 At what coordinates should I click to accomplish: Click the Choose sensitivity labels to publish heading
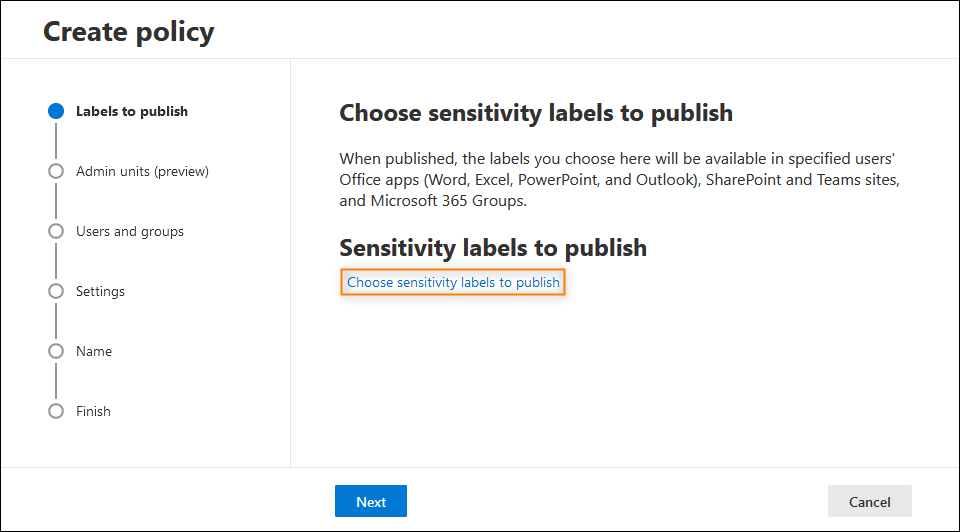[x=536, y=113]
